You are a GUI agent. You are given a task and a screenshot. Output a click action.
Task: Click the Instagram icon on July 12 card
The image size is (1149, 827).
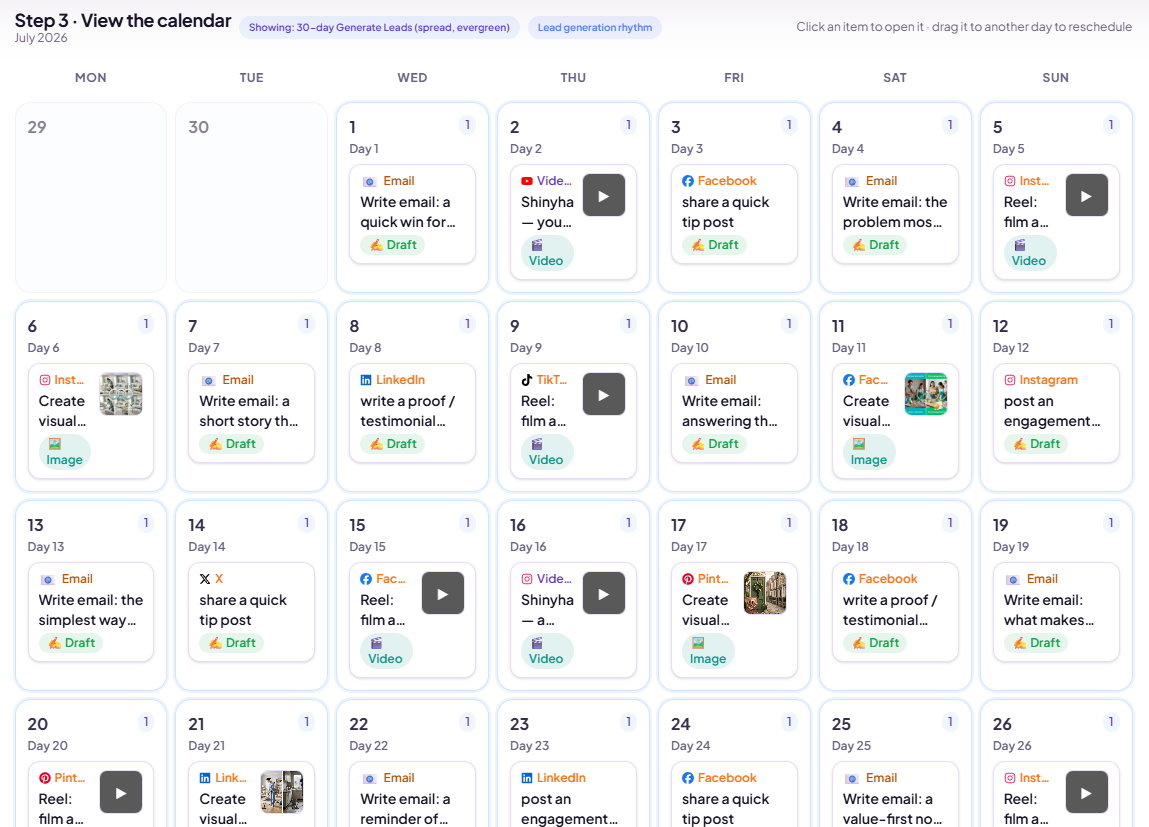tap(1010, 380)
